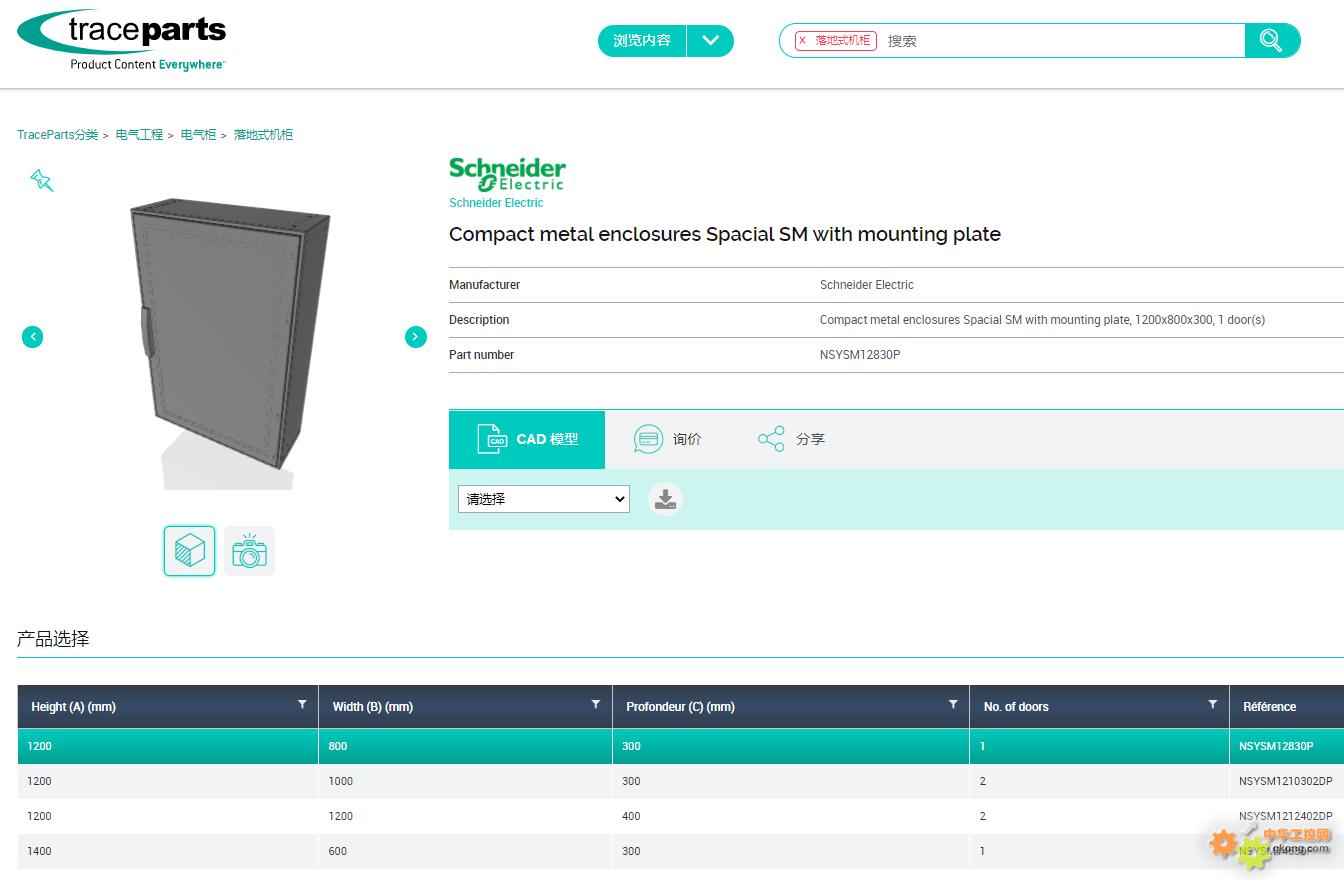Filter the No. of doors column
Screen dimensions: 1344x880
pos(1213,705)
